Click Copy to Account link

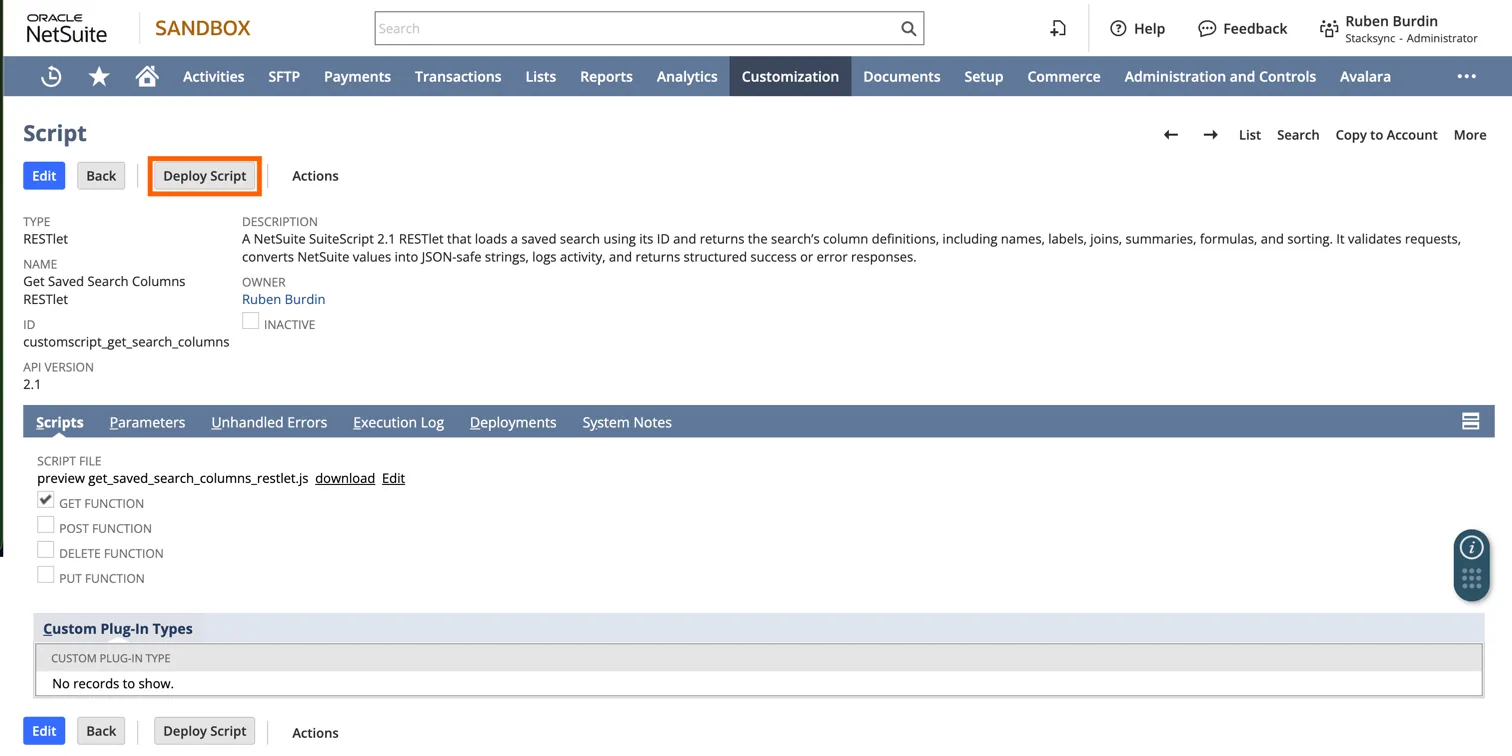[x=1386, y=135]
